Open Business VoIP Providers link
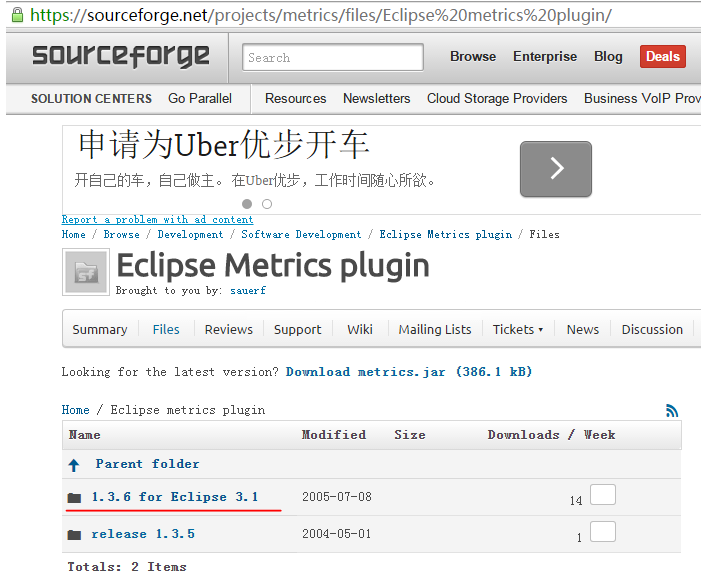706x577 pixels. tap(642, 98)
